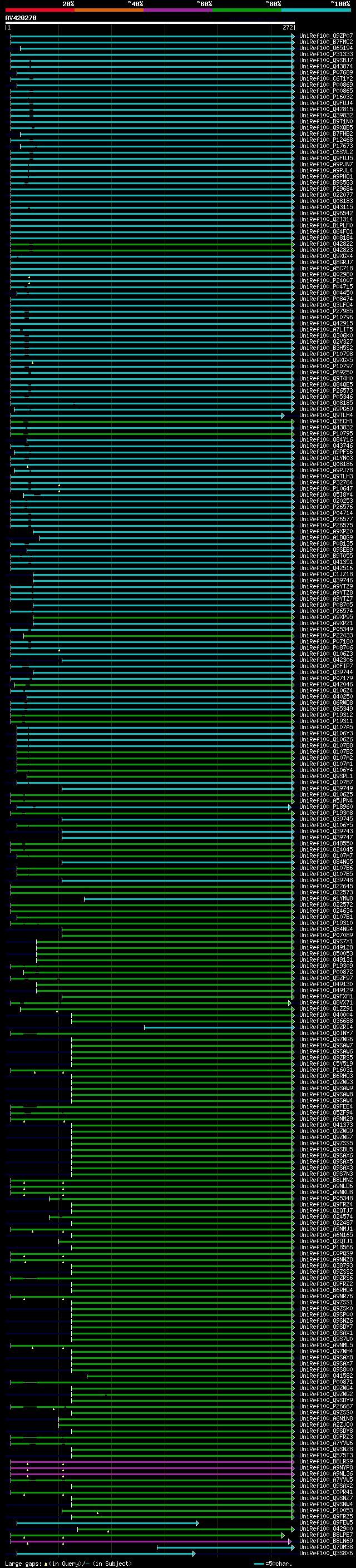This screenshot has width=356, height=1568.
Task: Open hit UniRef100_P07689
Action: 326,72
